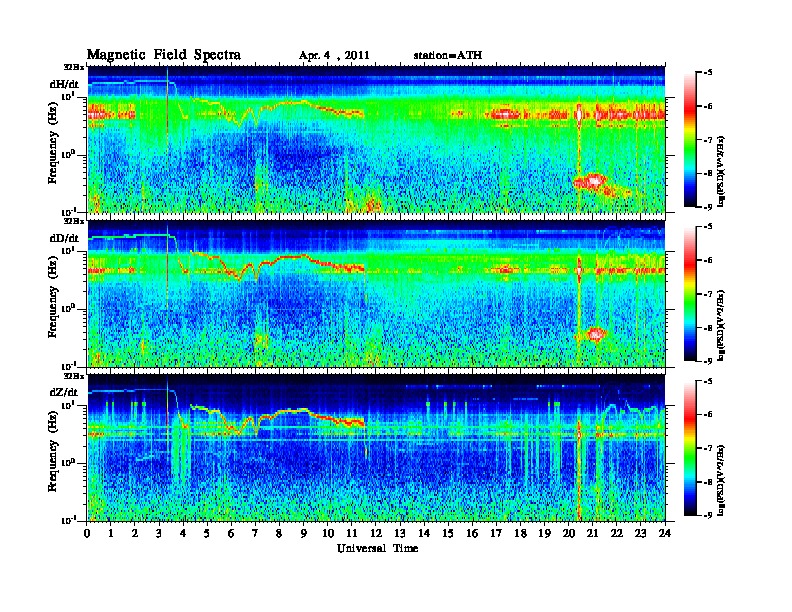This screenshot has height=612, width=792.
Task: Click the red wavy emission line near 9 UT in dZ/dt
Action: (304, 411)
